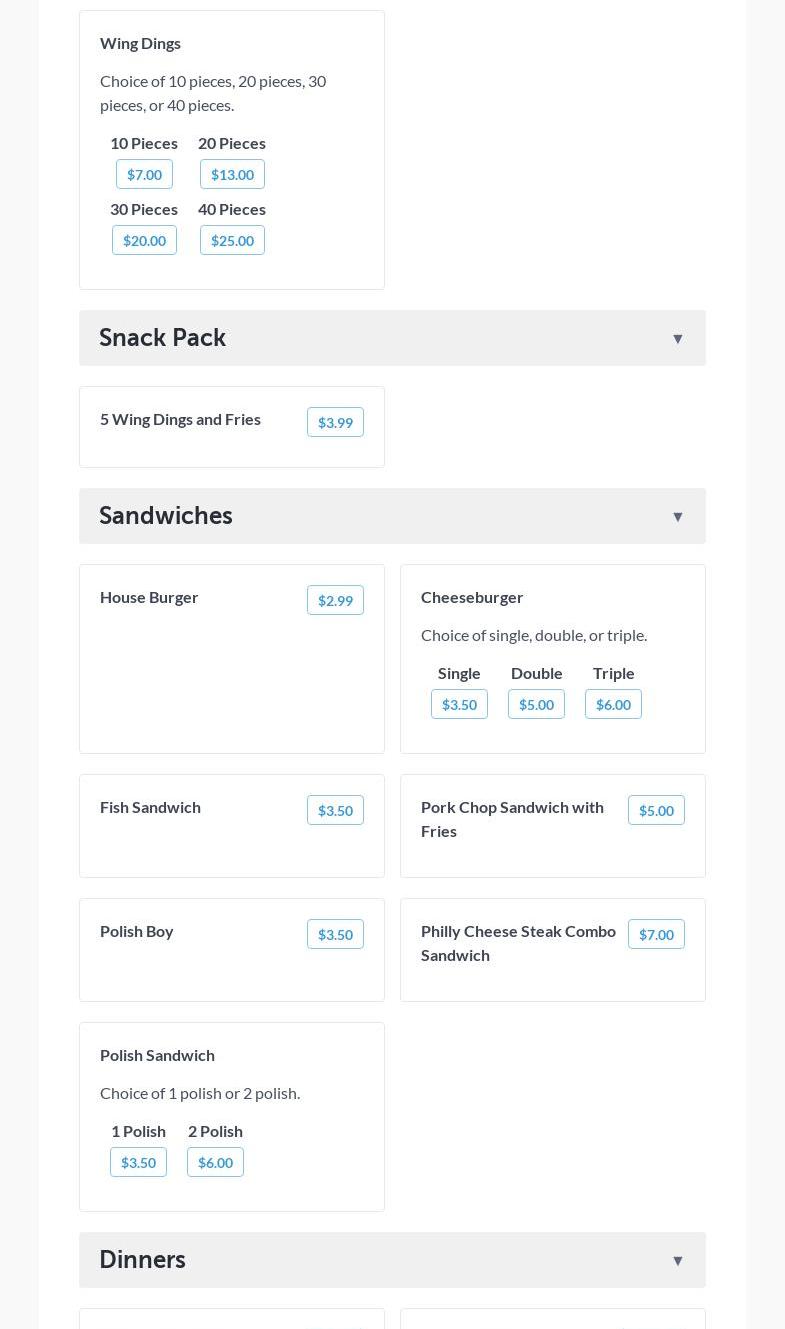785x1329 pixels.
Task: Select 1 Polish for $3.50
Action: [x=138, y=1162]
